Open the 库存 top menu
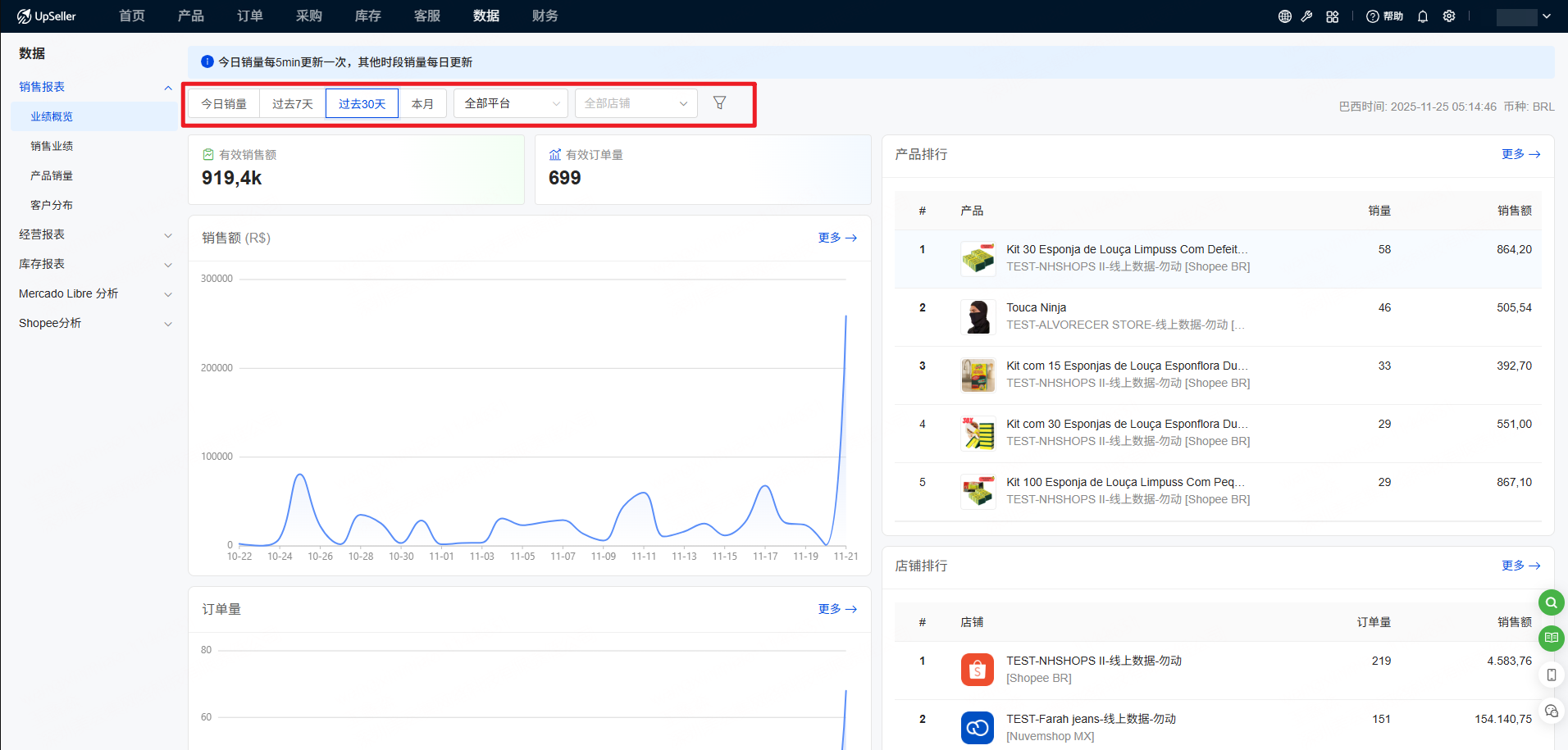The width and height of the screenshot is (1568, 750). coord(368,16)
